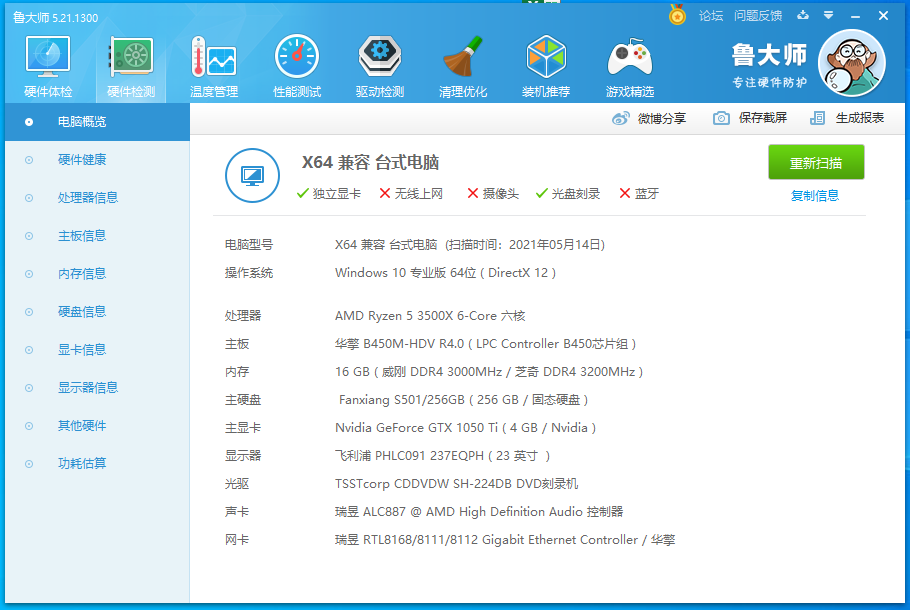Share to Weibo via 微博分享

click(649, 118)
